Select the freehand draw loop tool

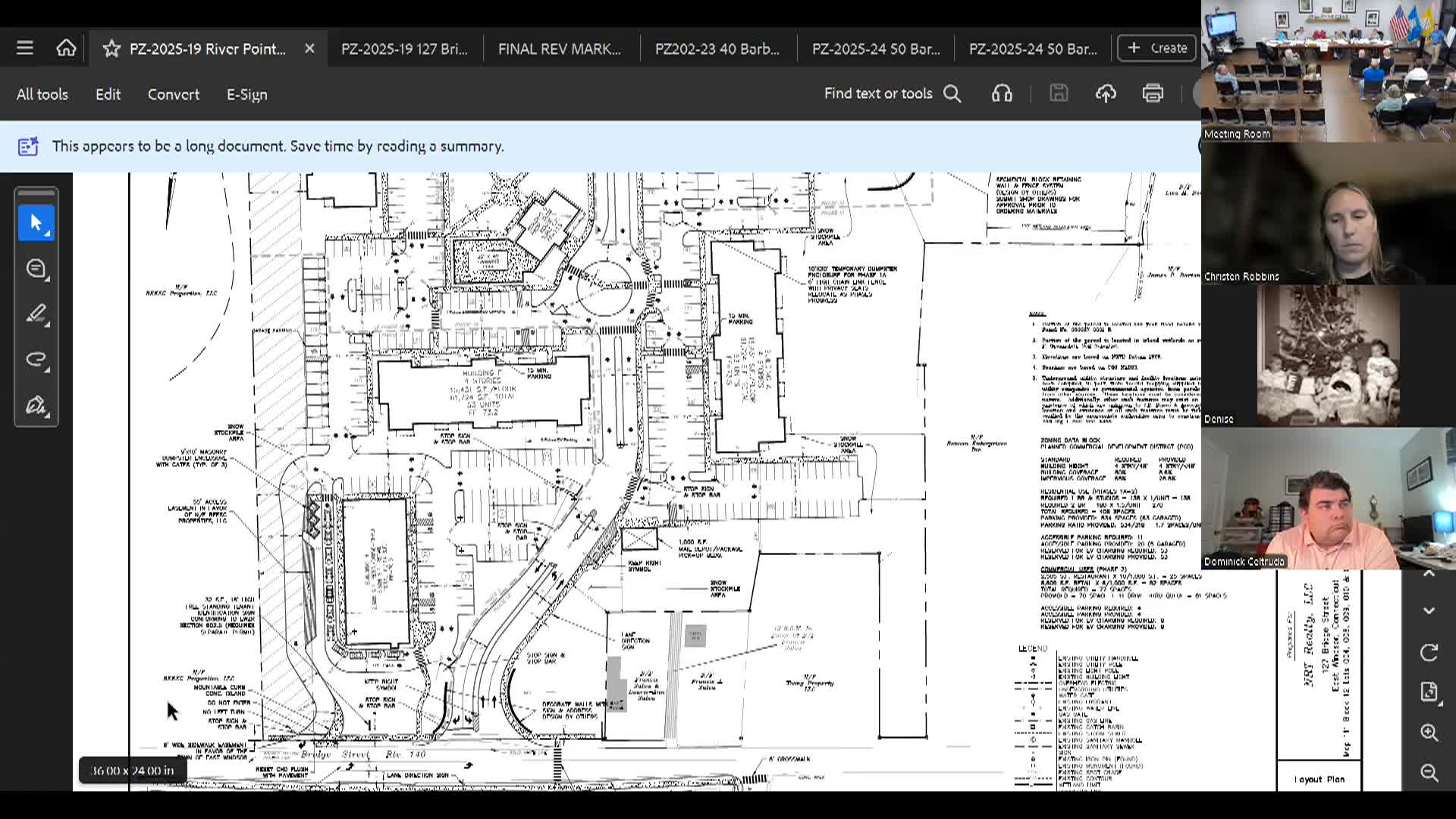(x=36, y=359)
